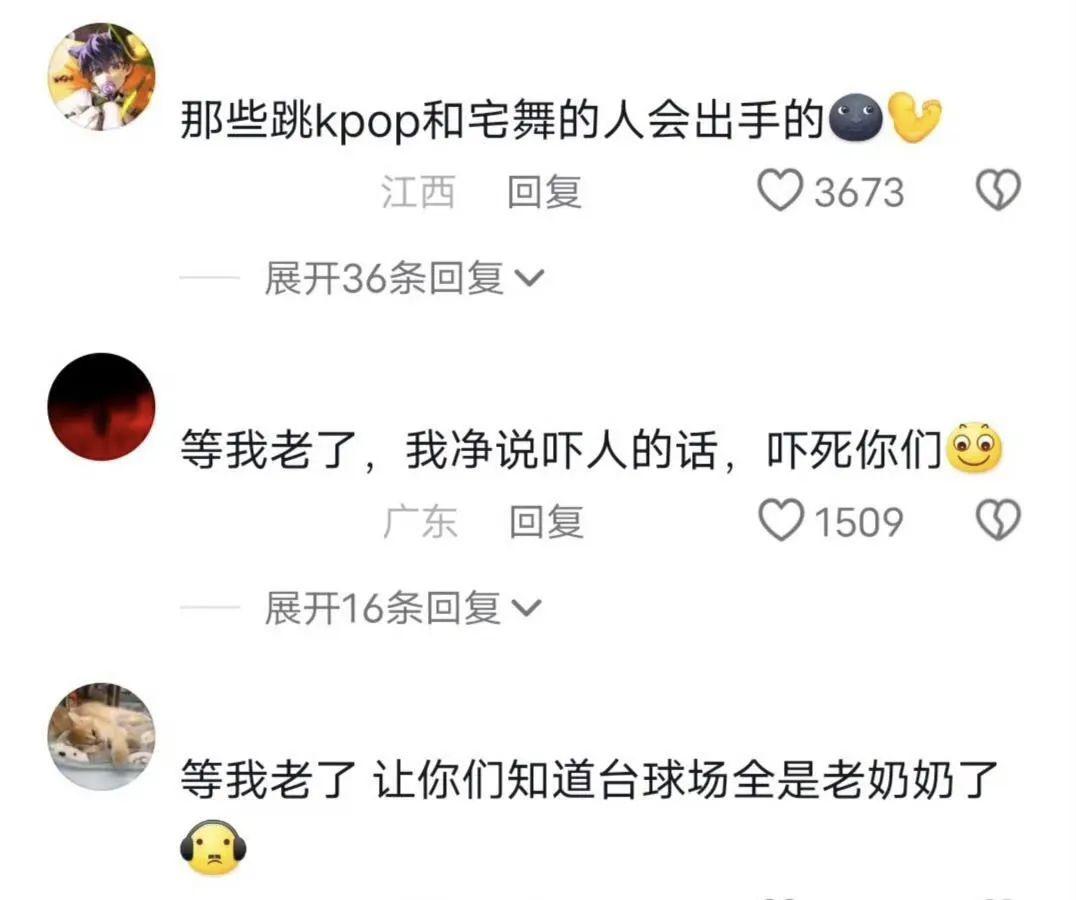Dislike the kpop dance comment

[x=998, y=190]
